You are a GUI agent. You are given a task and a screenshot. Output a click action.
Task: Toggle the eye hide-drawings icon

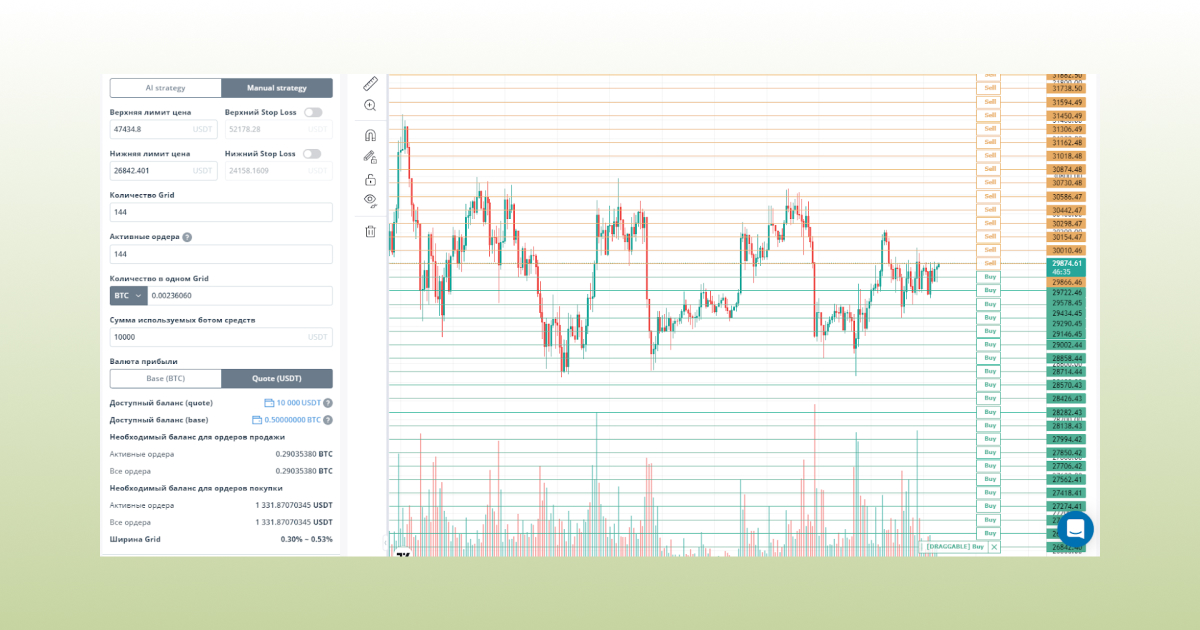[370, 201]
